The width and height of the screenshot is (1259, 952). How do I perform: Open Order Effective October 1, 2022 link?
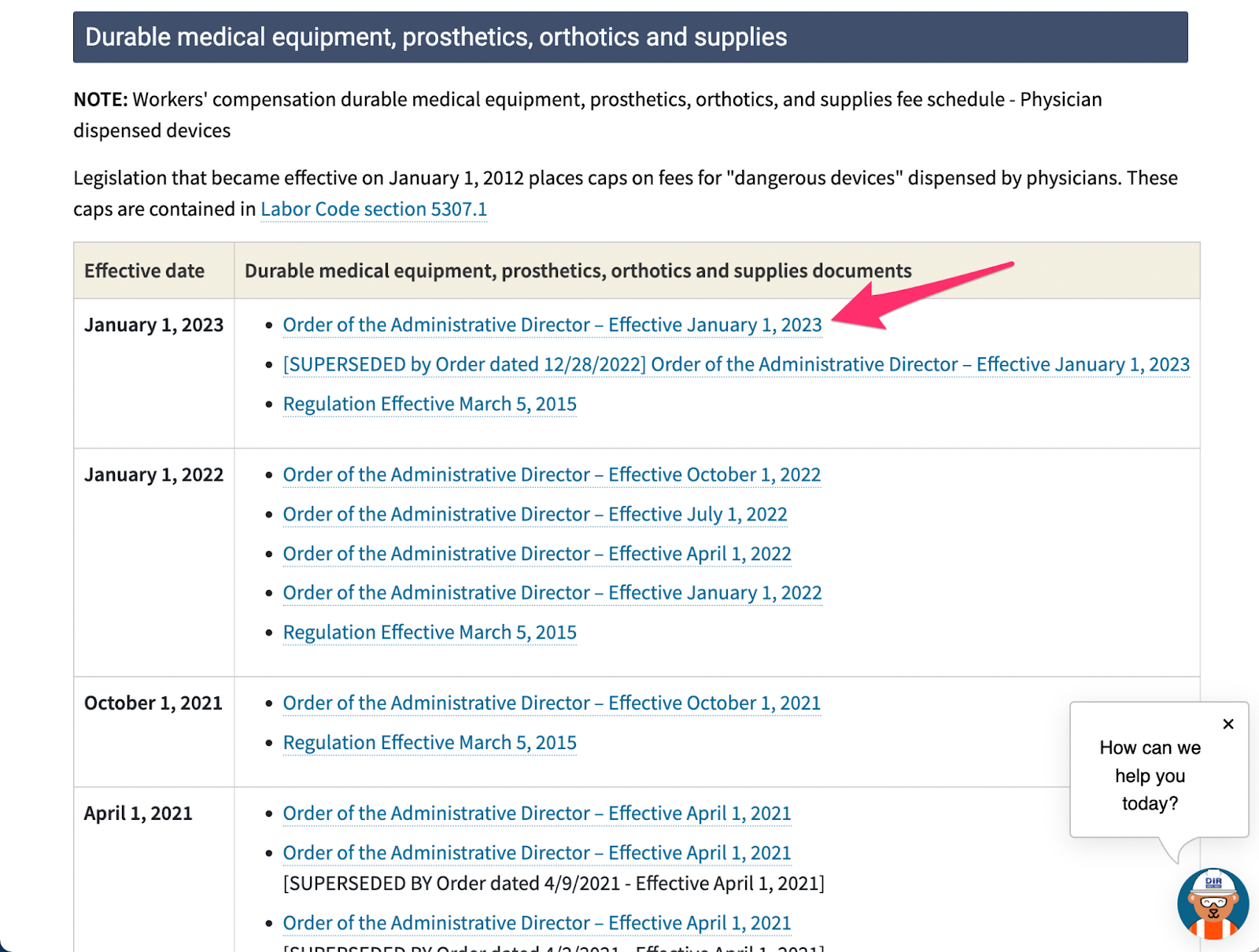[x=552, y=474]
